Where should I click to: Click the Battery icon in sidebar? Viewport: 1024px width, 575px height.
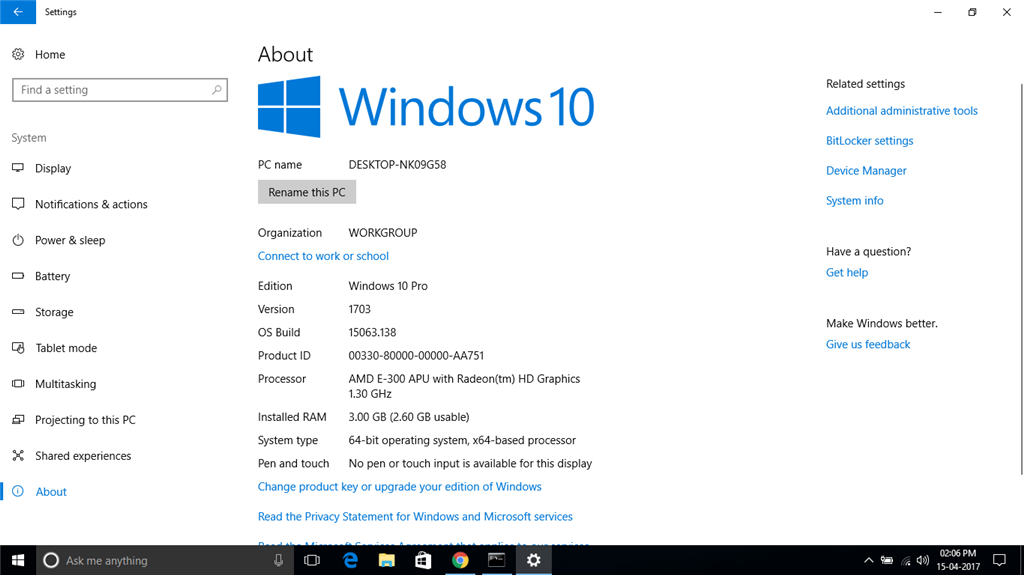tap(18, 276)
